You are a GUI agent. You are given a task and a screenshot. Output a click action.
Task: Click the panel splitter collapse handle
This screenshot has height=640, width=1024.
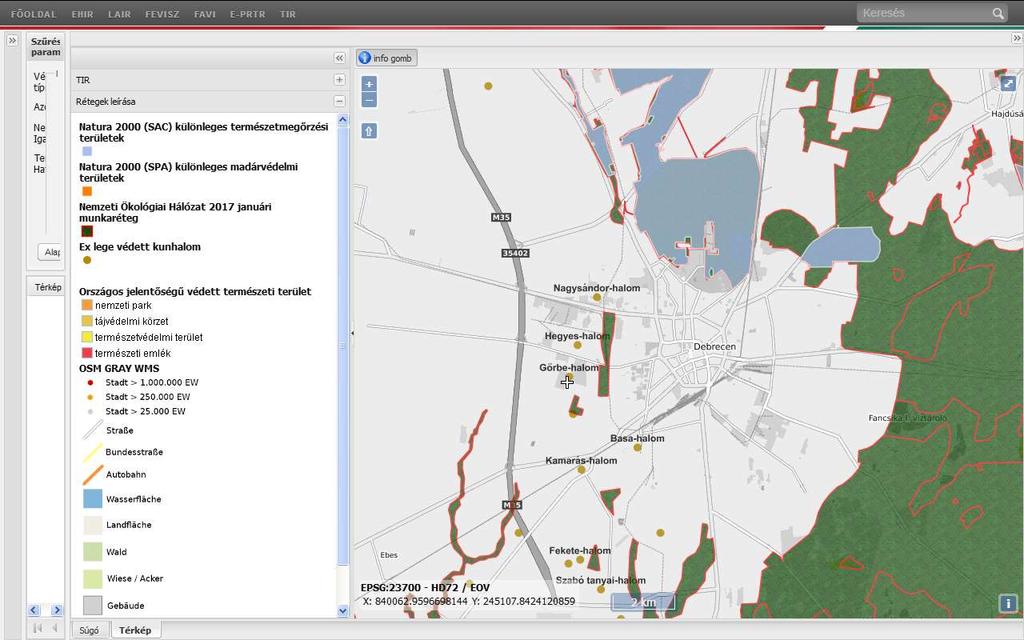[353, 333]
